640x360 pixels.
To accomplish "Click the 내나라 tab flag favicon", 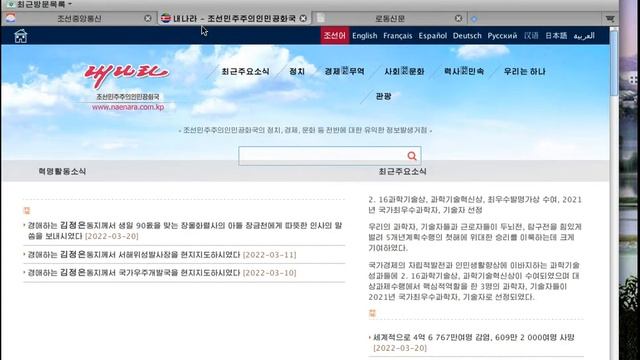I will [166, 18].
